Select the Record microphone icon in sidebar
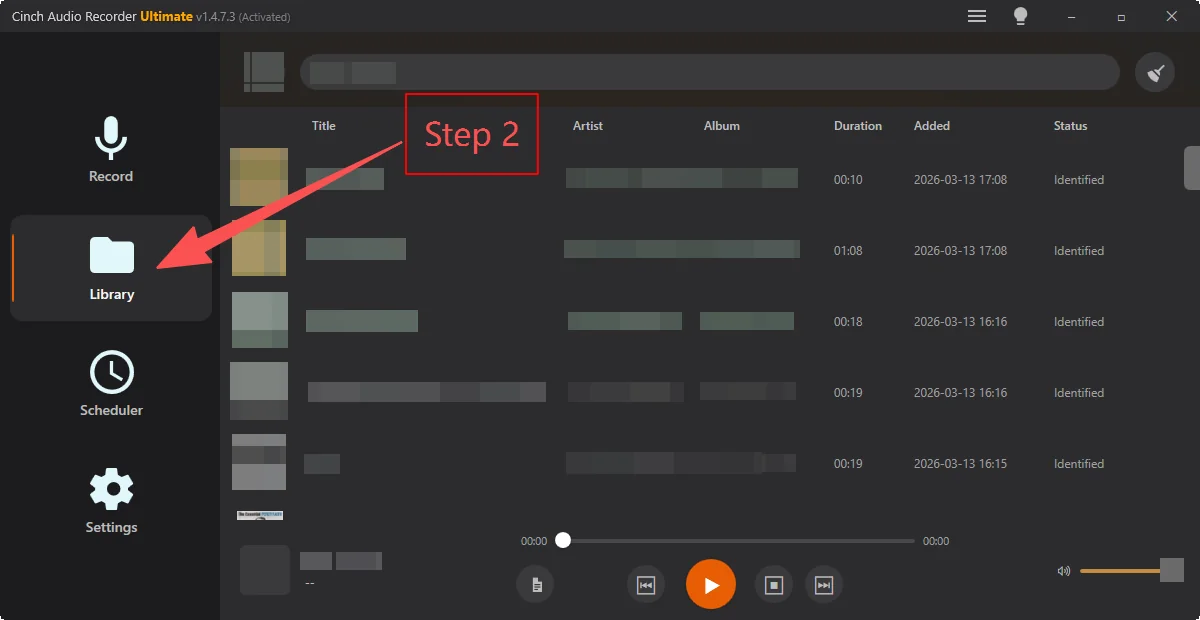1200x620 pixels. click(110, 140)
